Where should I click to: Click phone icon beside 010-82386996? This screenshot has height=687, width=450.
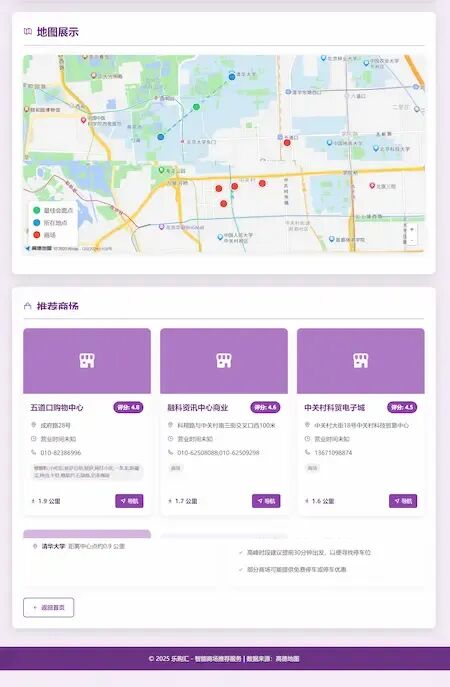click(33, 452)
